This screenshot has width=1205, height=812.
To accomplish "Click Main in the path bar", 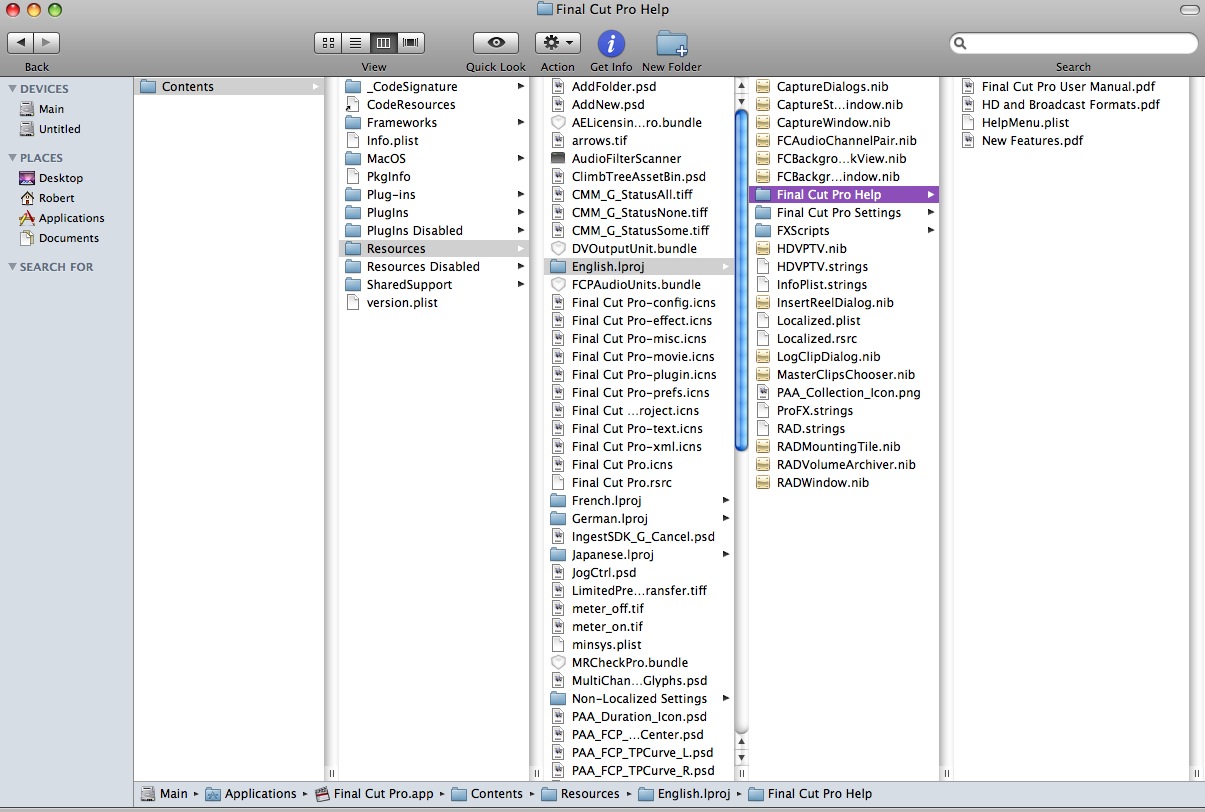I will 163,794.
